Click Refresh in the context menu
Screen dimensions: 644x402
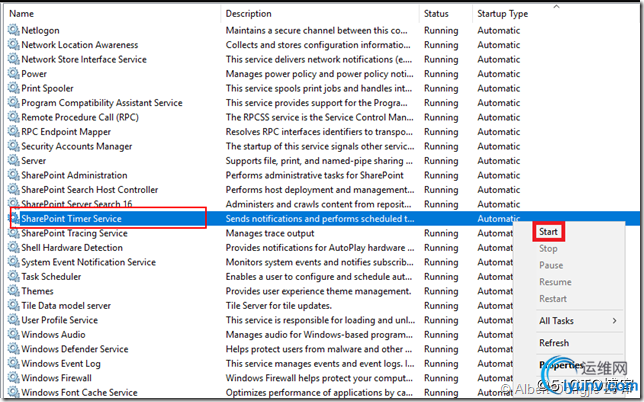554,342
